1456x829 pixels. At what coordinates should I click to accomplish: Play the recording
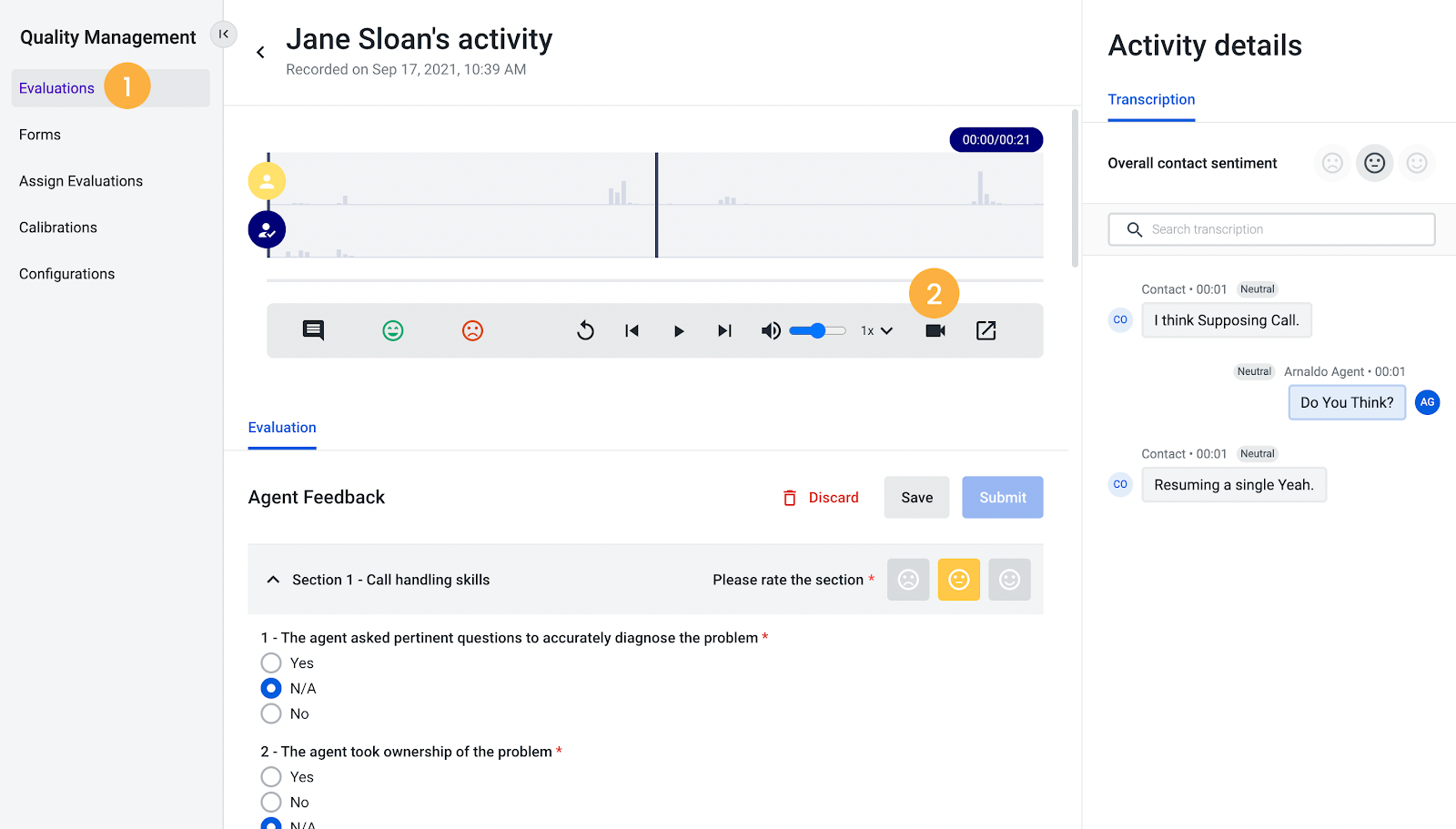pyautogui.click(x=678, y=331)
